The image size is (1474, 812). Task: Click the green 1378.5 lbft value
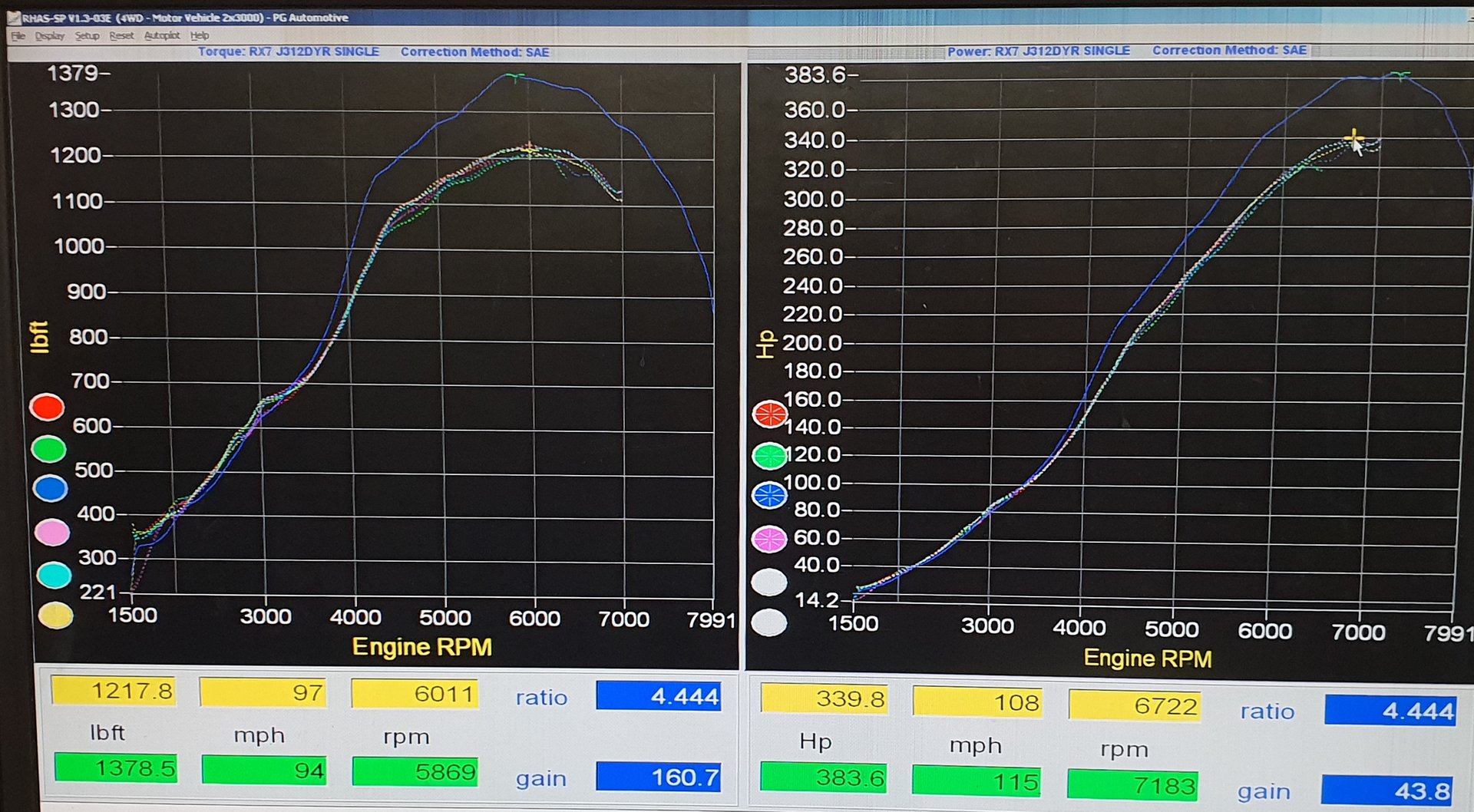point(117,767)
